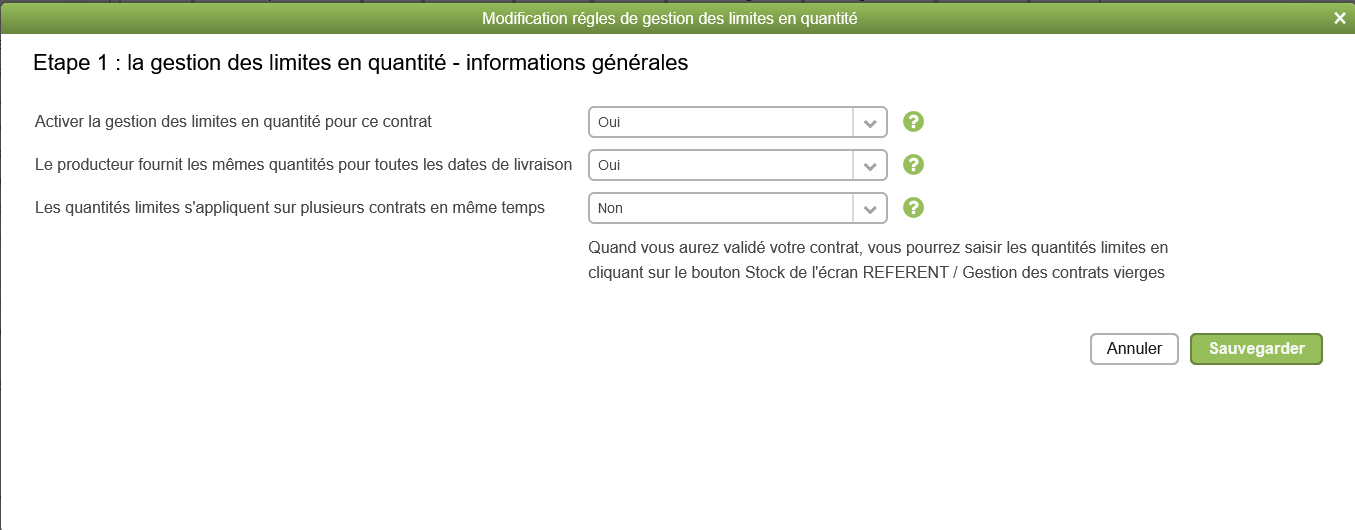
Task: Open arrow of 'mêmes quantités' producer dropdown
Action: click(x=870, y=166)
